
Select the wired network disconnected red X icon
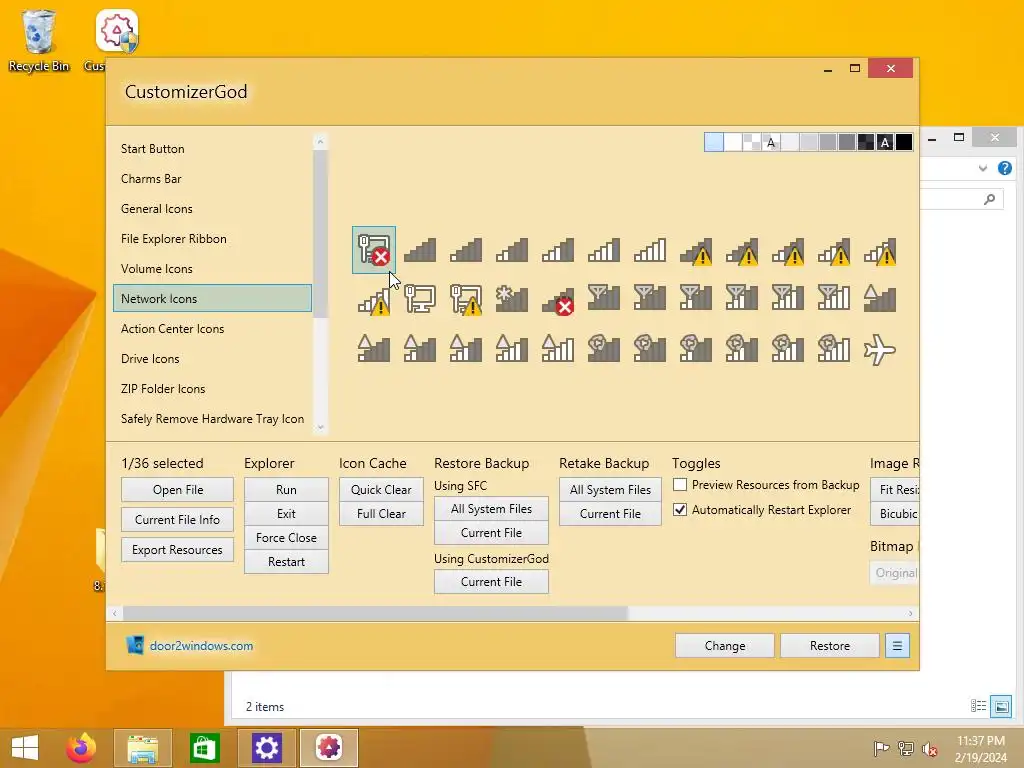point(374,250)
